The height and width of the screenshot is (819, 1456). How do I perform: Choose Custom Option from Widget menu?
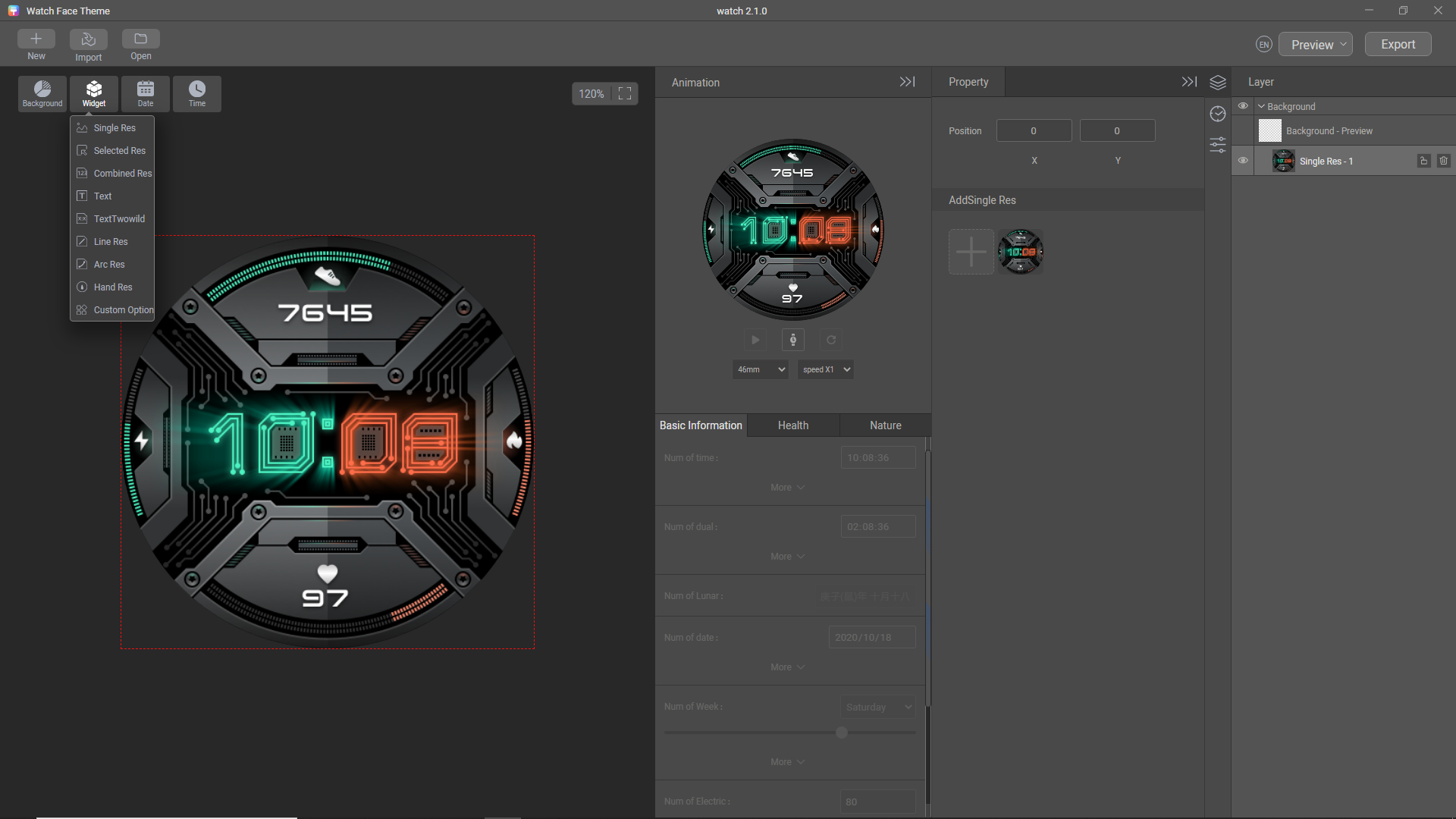click(112, 310)
